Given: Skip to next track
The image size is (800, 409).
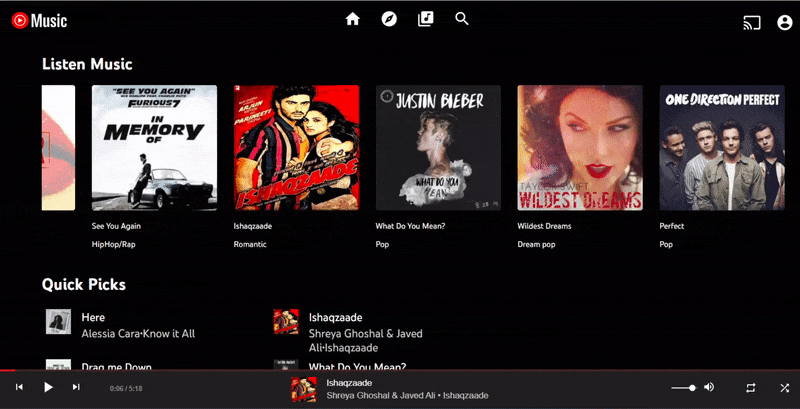Looking at the screenshot, I should [x=76, y=387].
